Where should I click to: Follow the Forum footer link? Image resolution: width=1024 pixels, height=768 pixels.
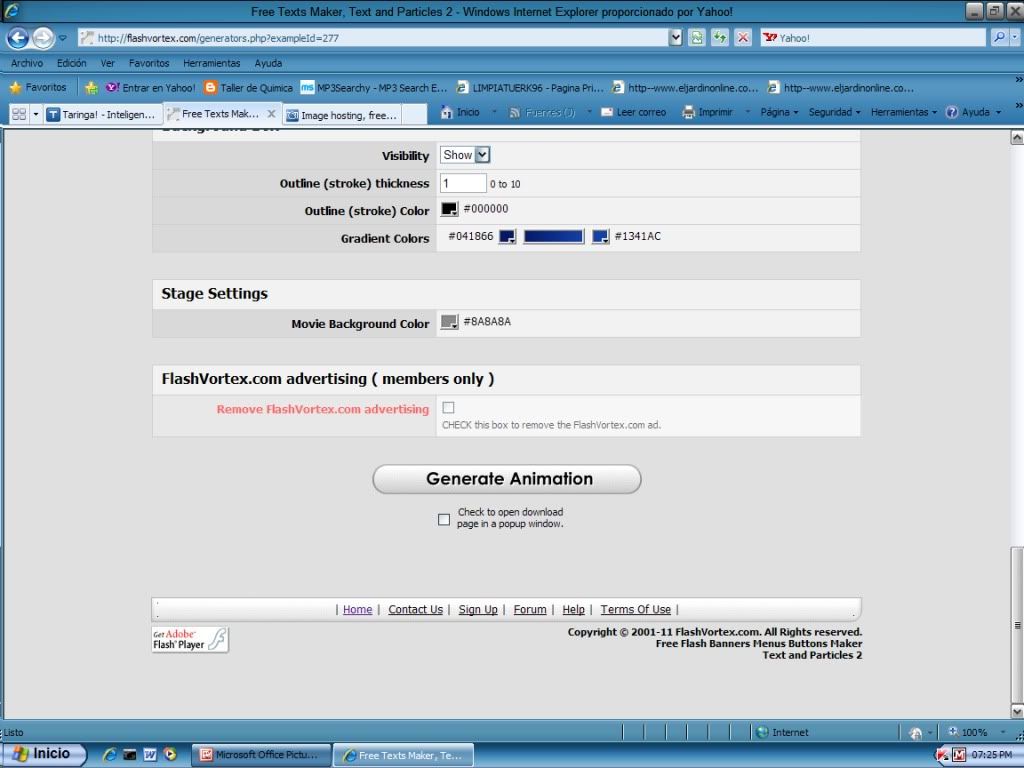[530, 609]
